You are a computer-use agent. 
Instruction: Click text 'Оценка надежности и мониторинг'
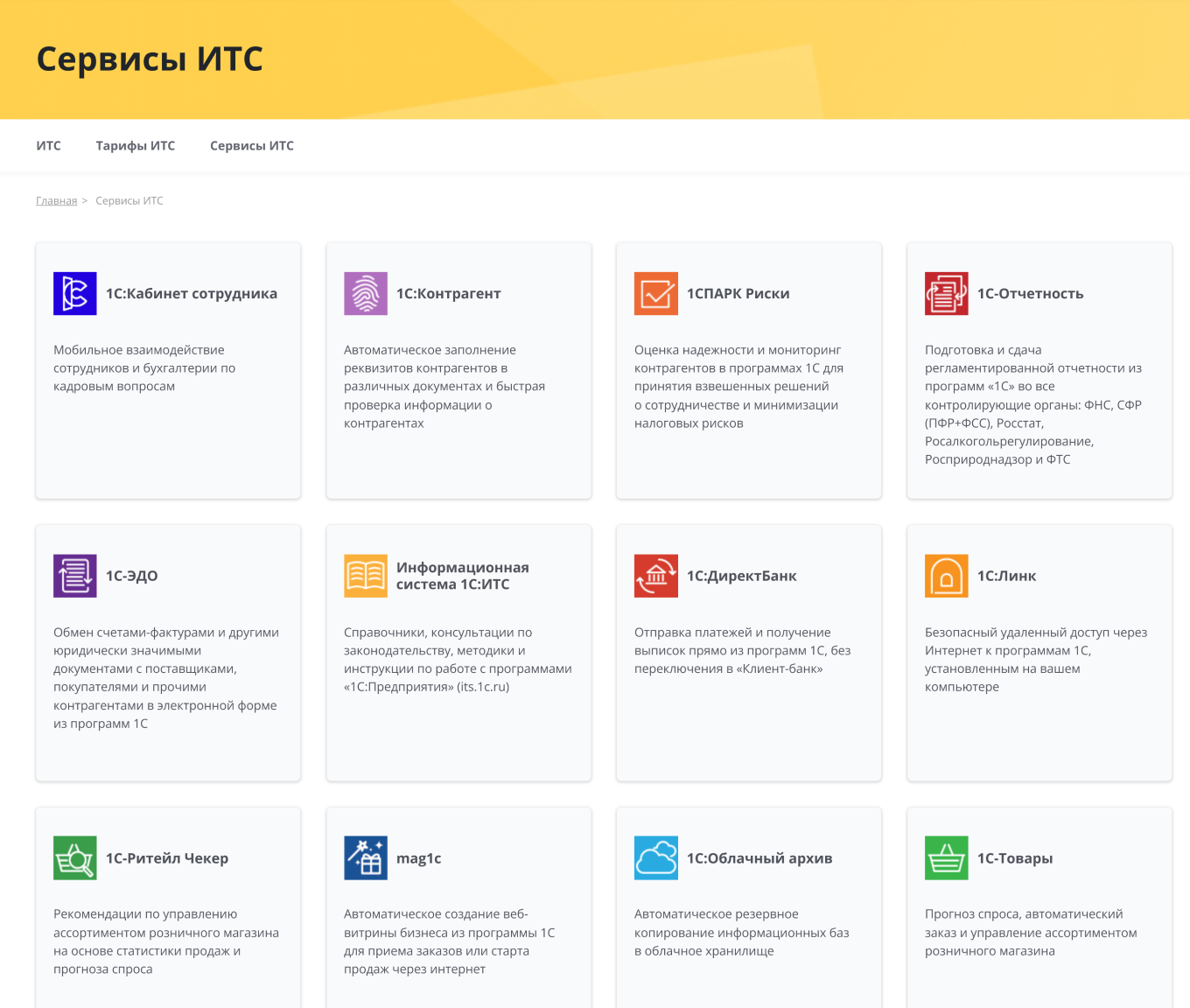(x=738, y=386)
